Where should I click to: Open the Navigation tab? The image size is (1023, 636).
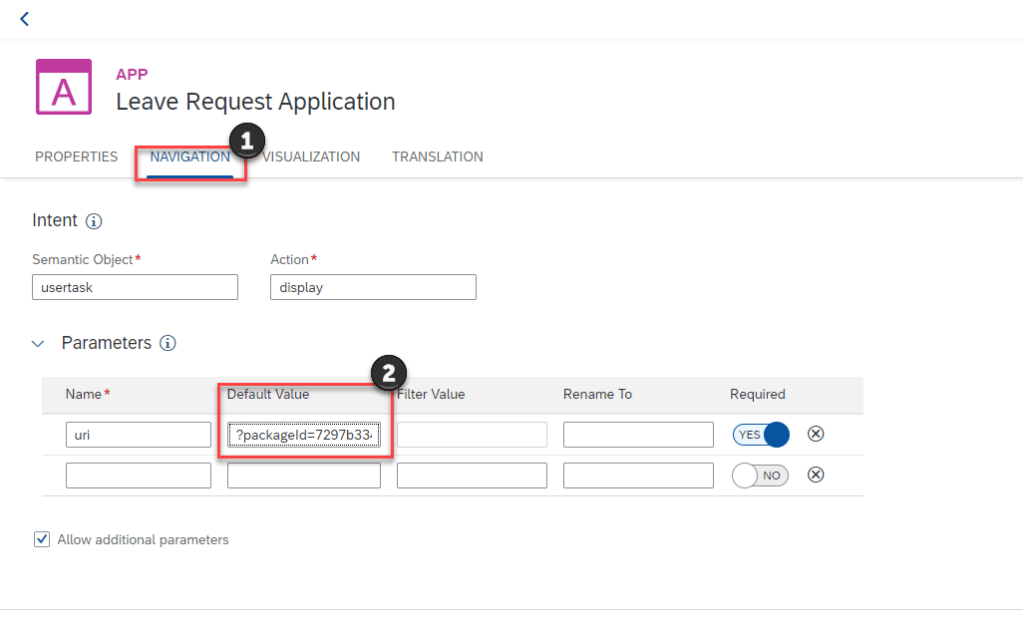point(190,157)
